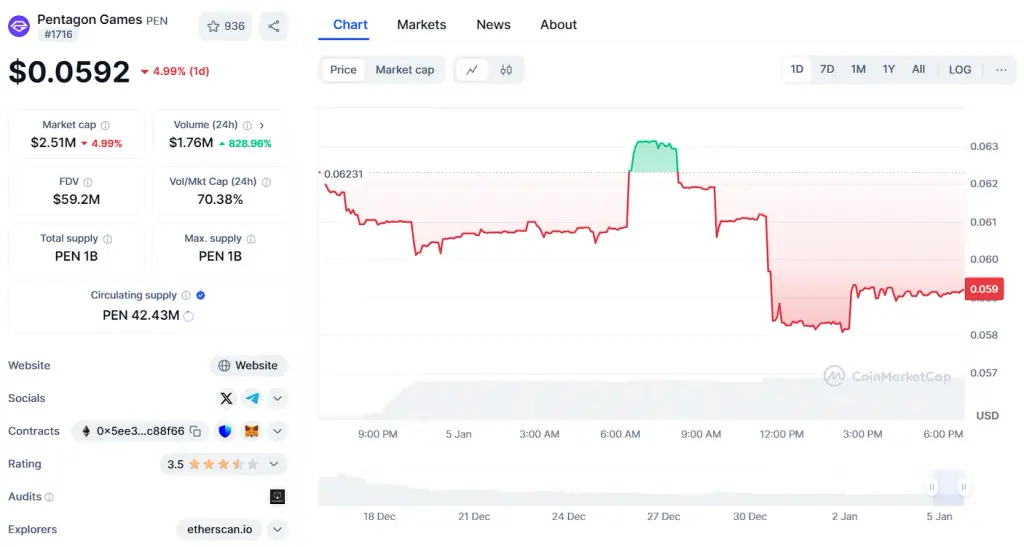Open the X (Twitter) social link
This screenshot has height=547, width=1024.
click(226, 398)
